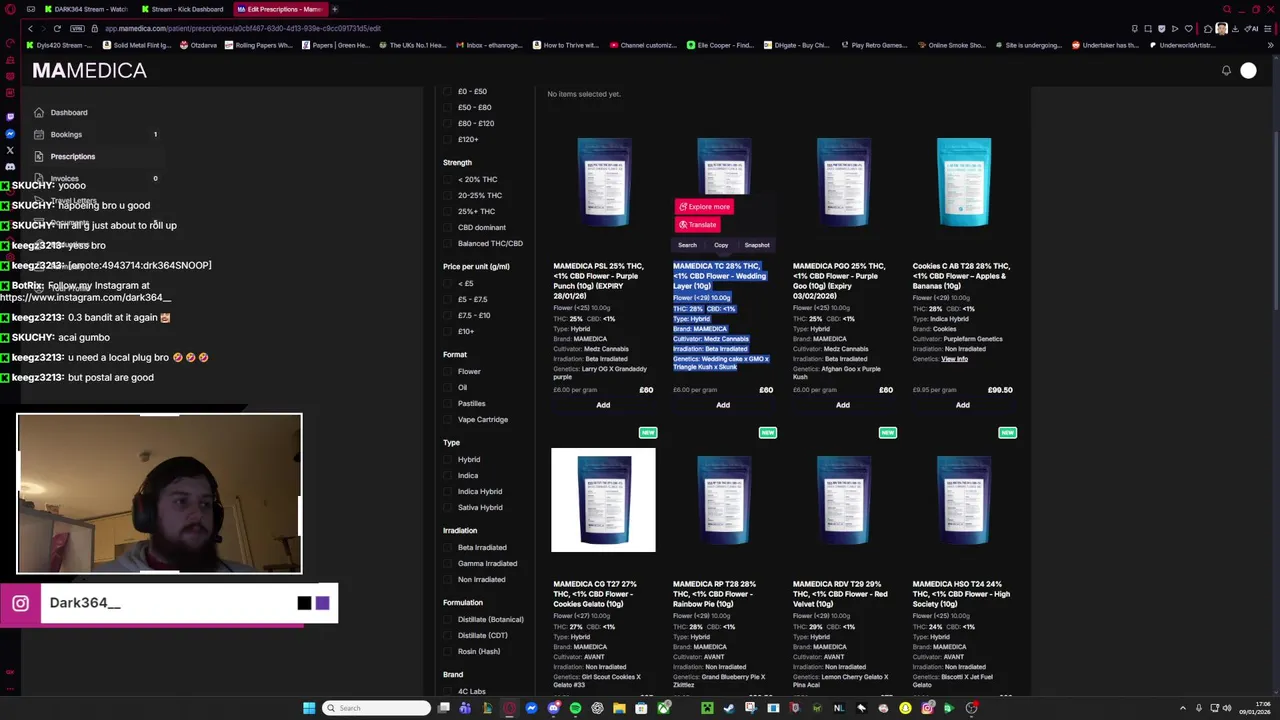The width and height of the screenshot is (1280, 720).
Task: Add Cookies Apples & Bananas to prescription
Action: [962, 405]
